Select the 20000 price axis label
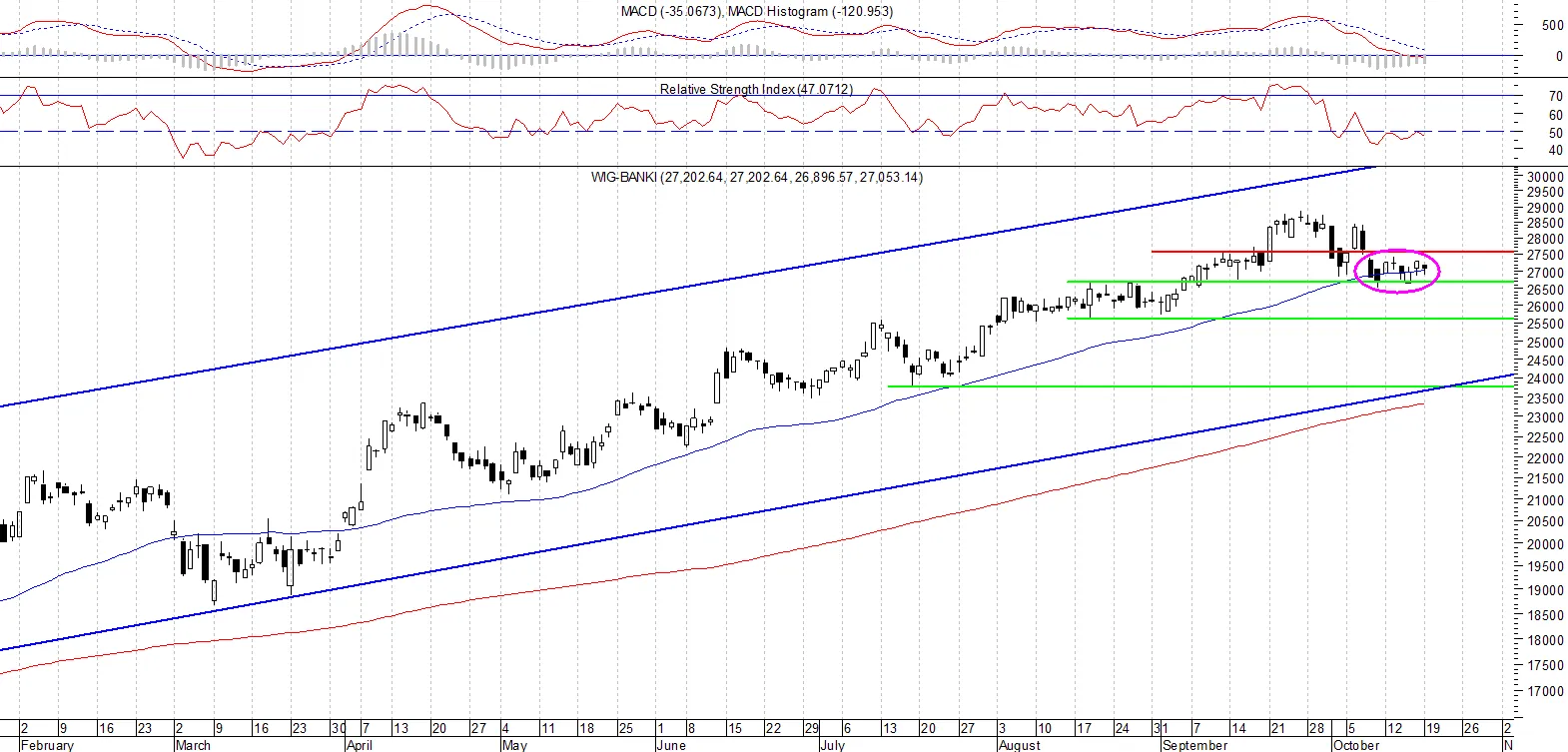Image resolution: width=1568 pixels, height=752 pixels. [1544, 545]
